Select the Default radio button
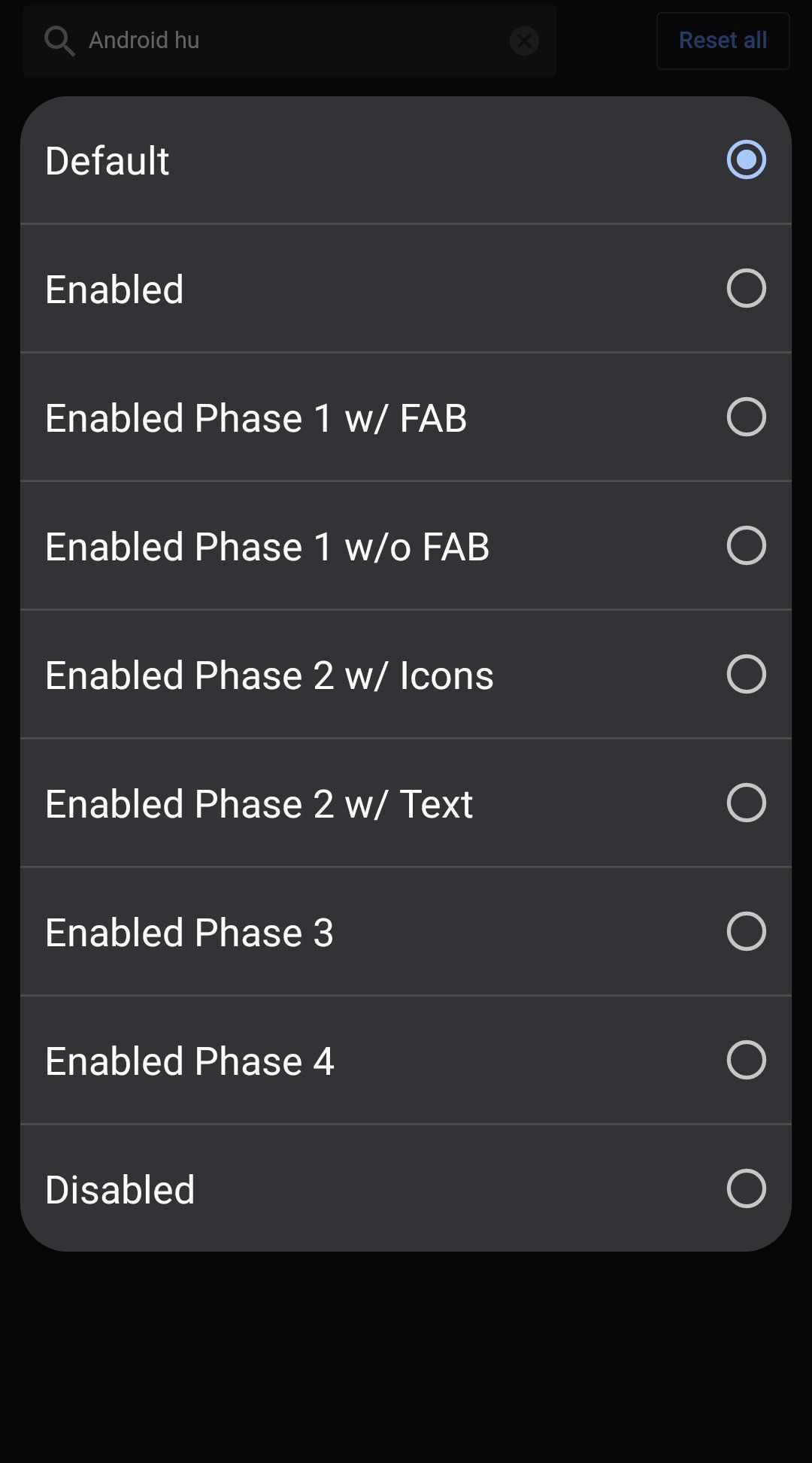This screenshot has height=1463, width=812. pyautogui.click(x=746, y=159)
